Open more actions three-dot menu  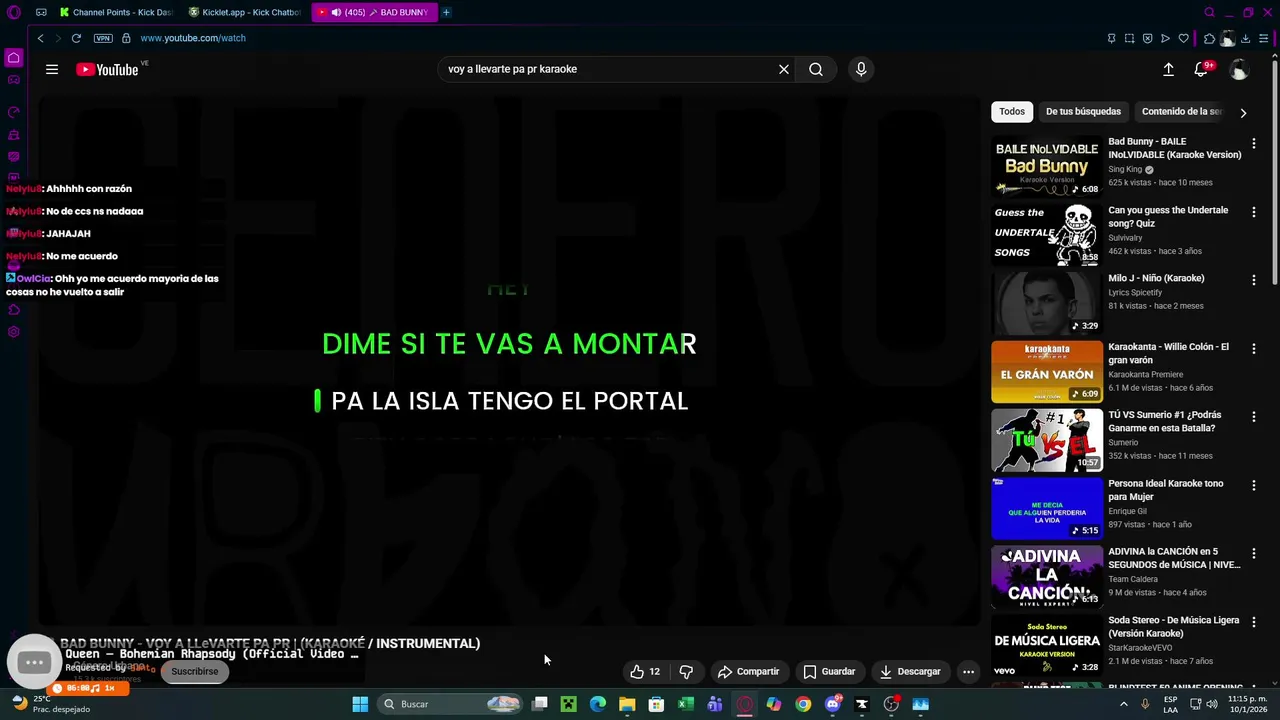point(968,672)
